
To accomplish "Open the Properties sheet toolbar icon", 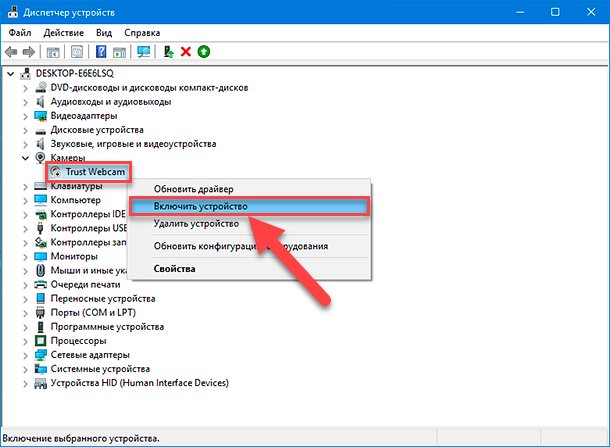I will [x=77, y=52].
